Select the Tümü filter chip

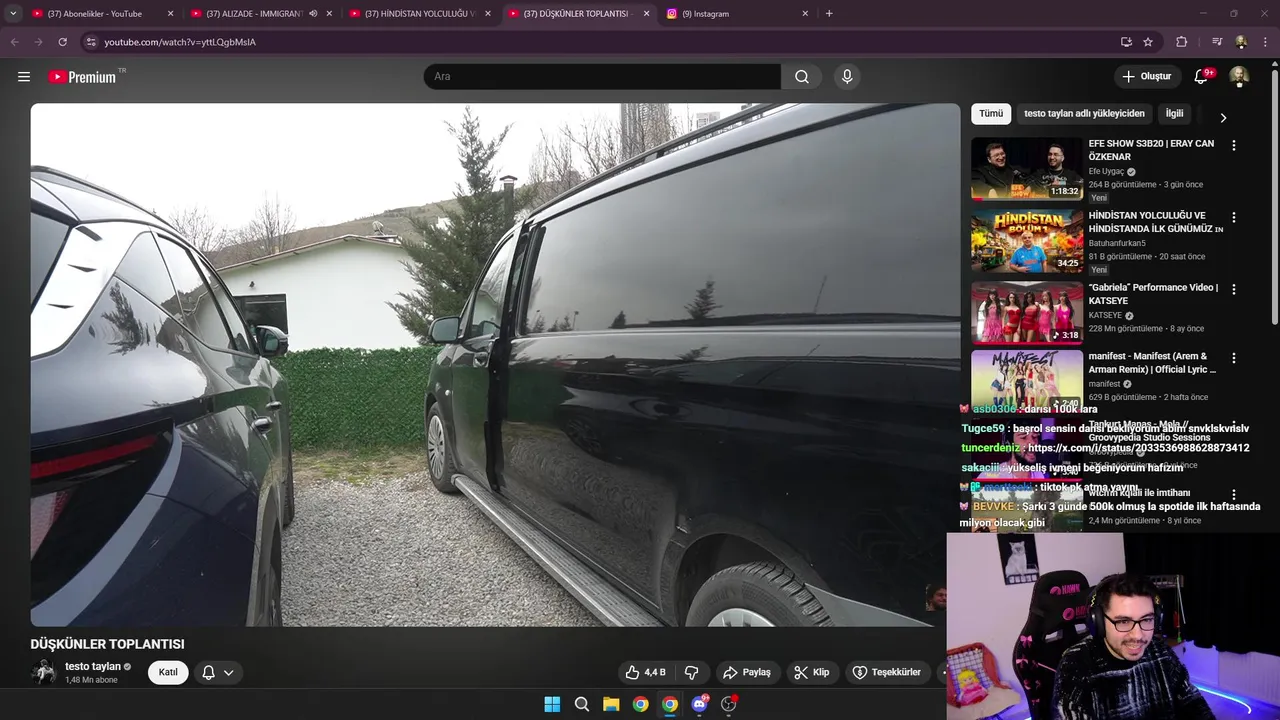[991, 114]
